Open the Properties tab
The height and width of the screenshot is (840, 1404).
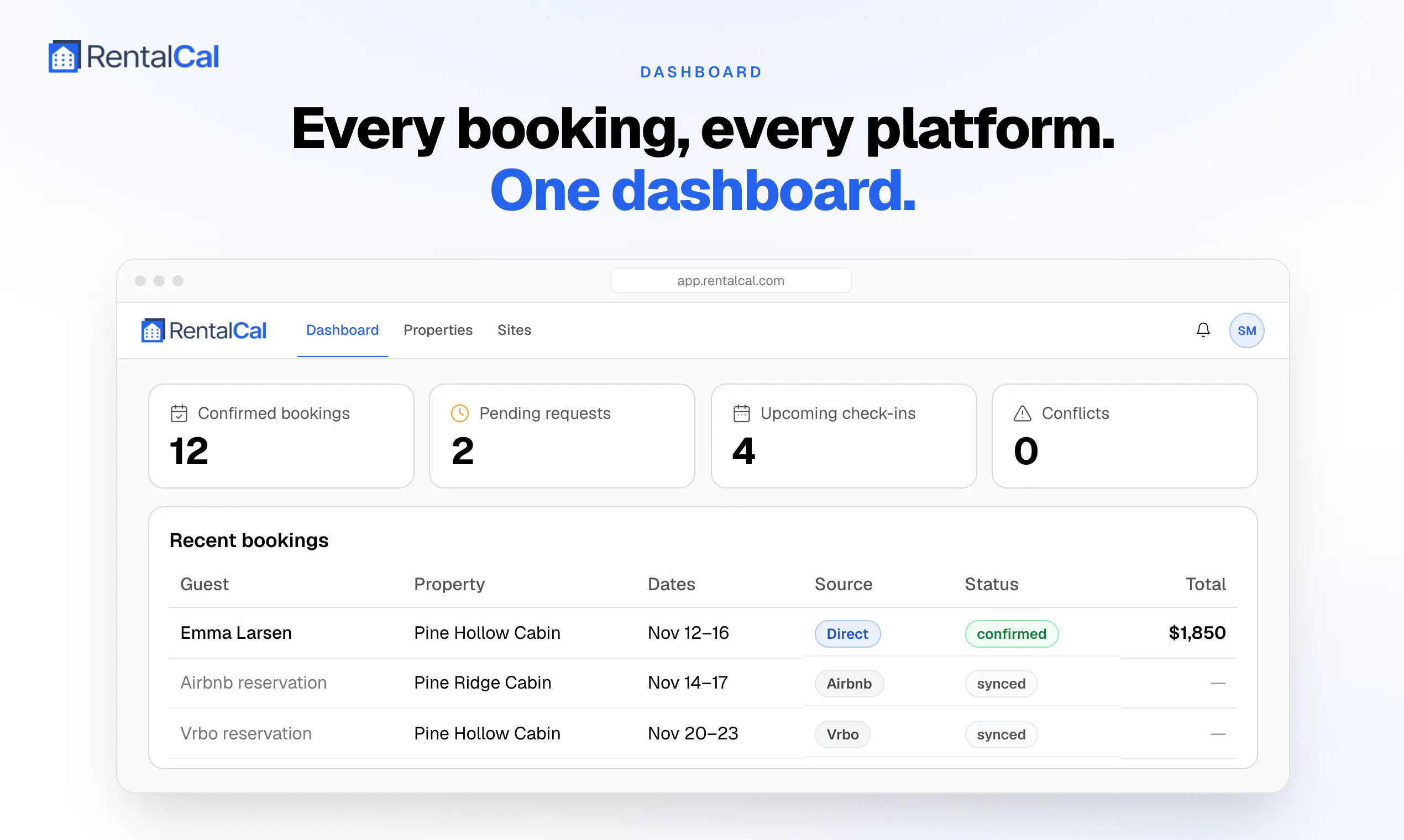pyautogui.click(x=438, y=330)
